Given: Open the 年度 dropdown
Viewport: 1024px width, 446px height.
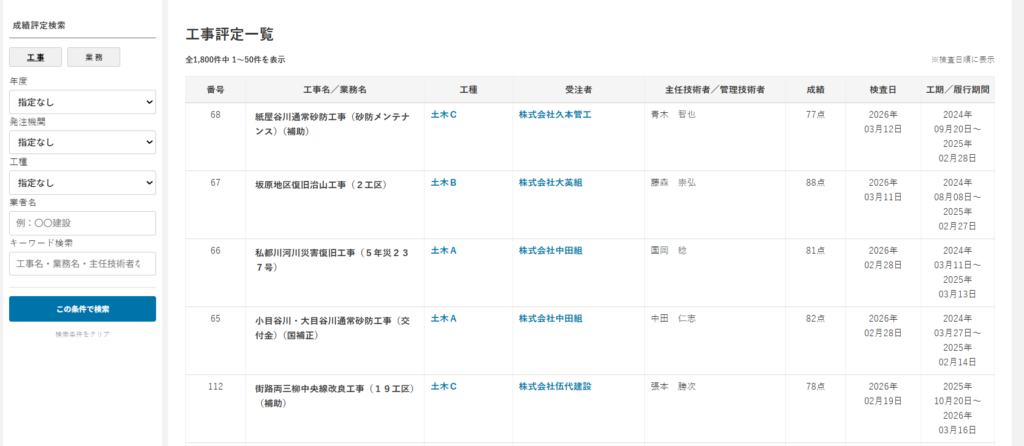Looking at the screenshot, I should pos(82,102).
